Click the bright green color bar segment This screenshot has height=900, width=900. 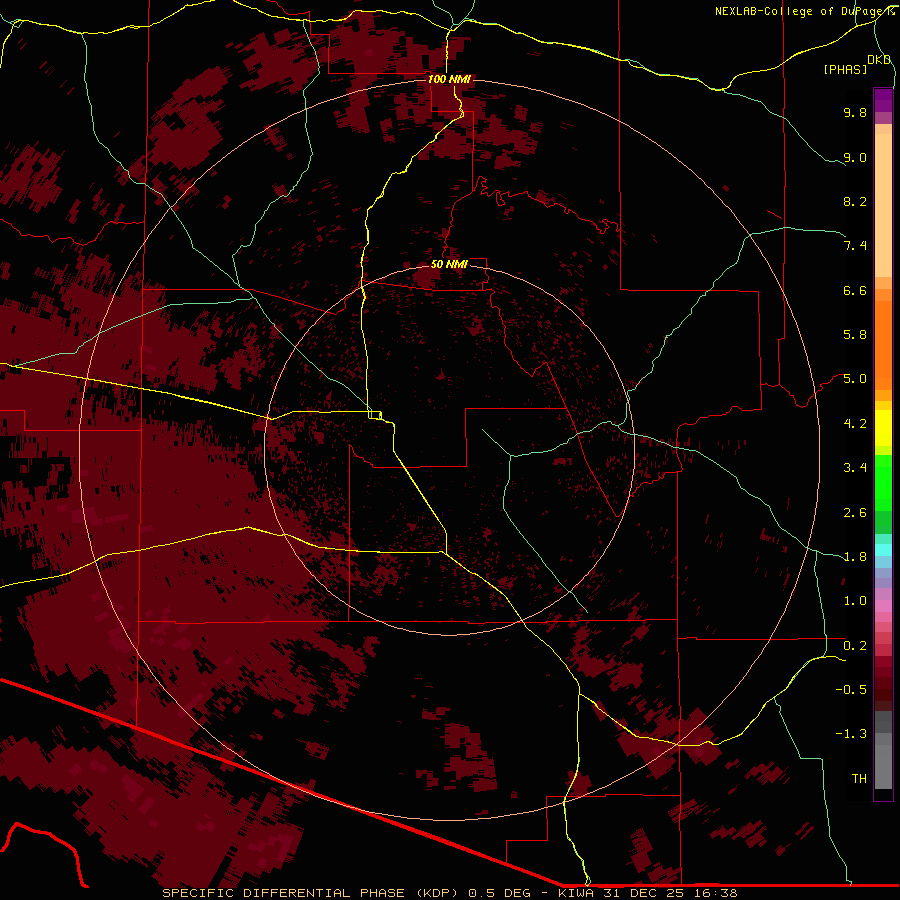883,484
